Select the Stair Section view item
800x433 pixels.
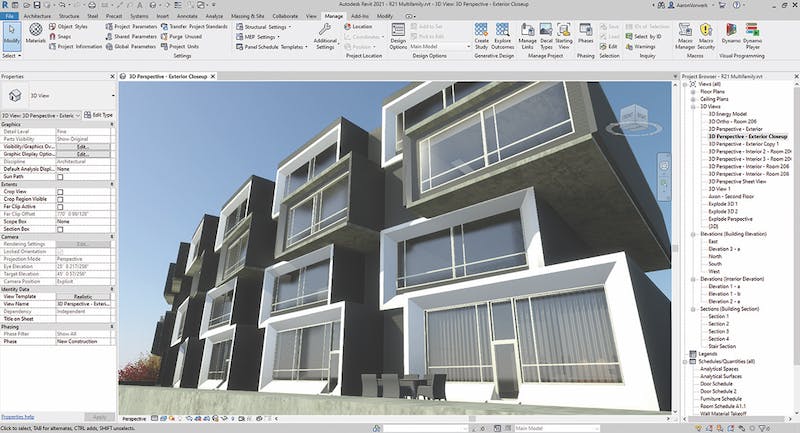[722, 346]
